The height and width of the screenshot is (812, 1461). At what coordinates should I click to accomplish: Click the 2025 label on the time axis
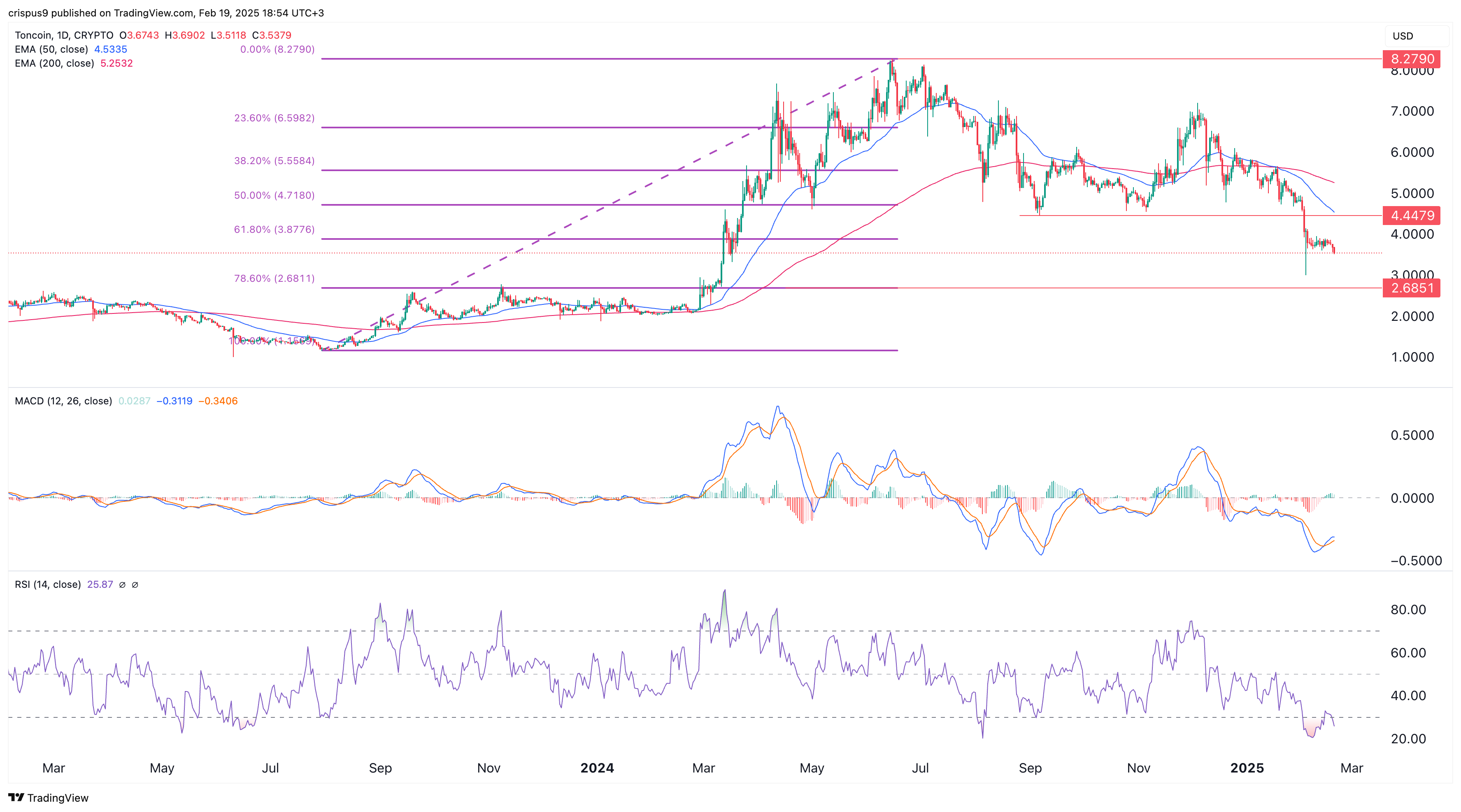coord(1247,768)
